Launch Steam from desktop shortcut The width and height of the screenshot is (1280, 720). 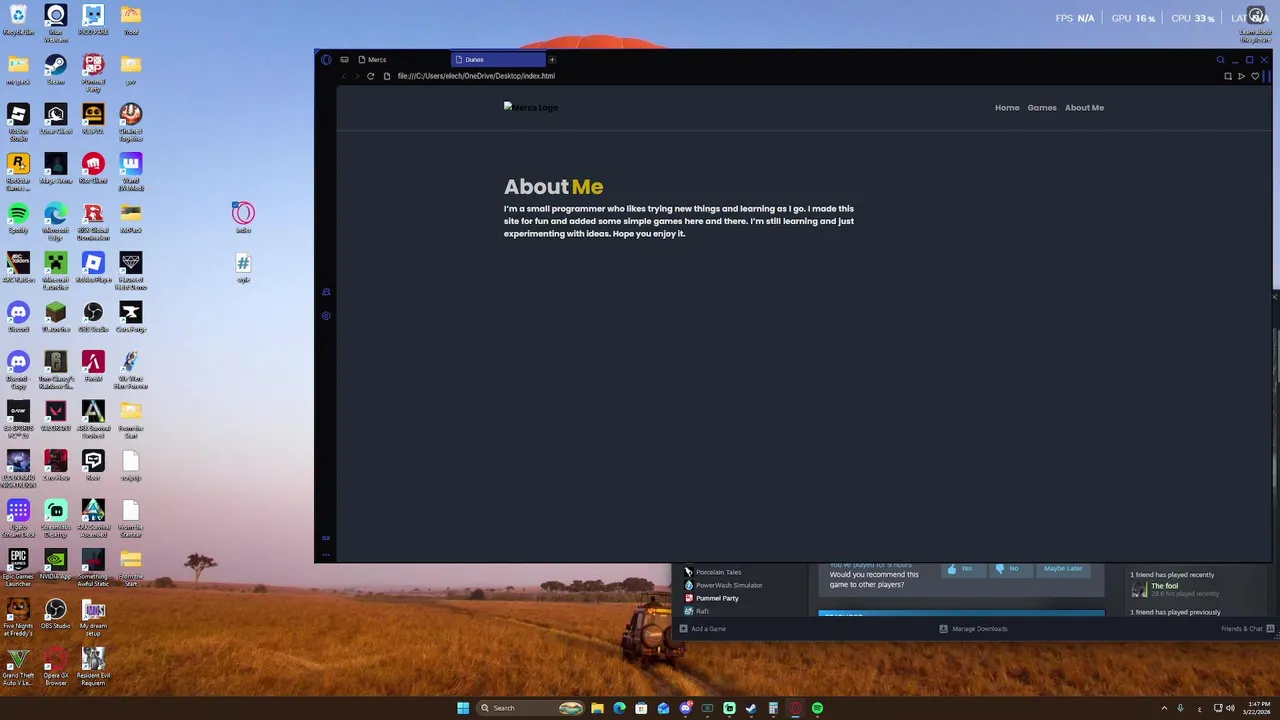point(56,69)
